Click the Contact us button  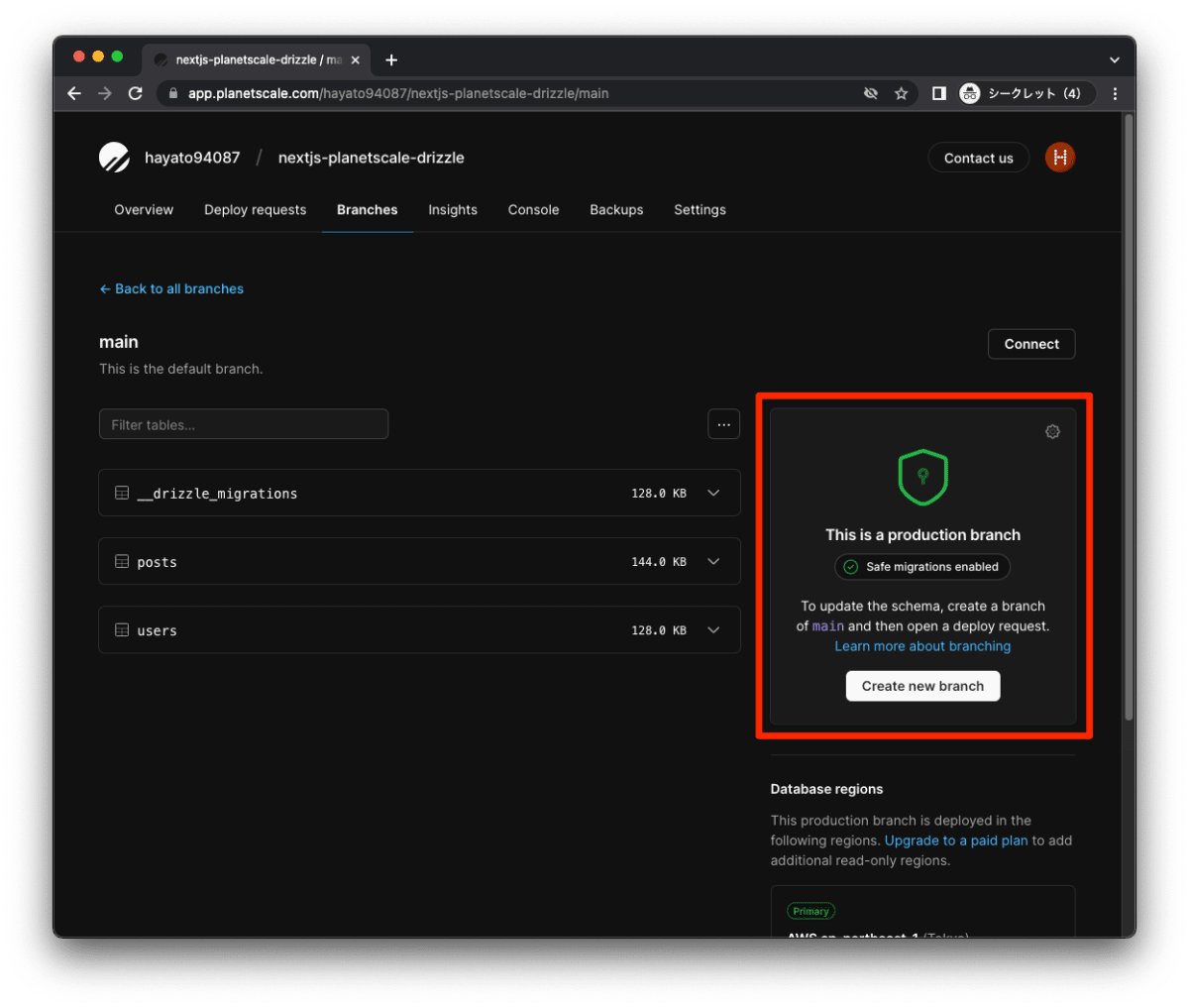[978, 158]
